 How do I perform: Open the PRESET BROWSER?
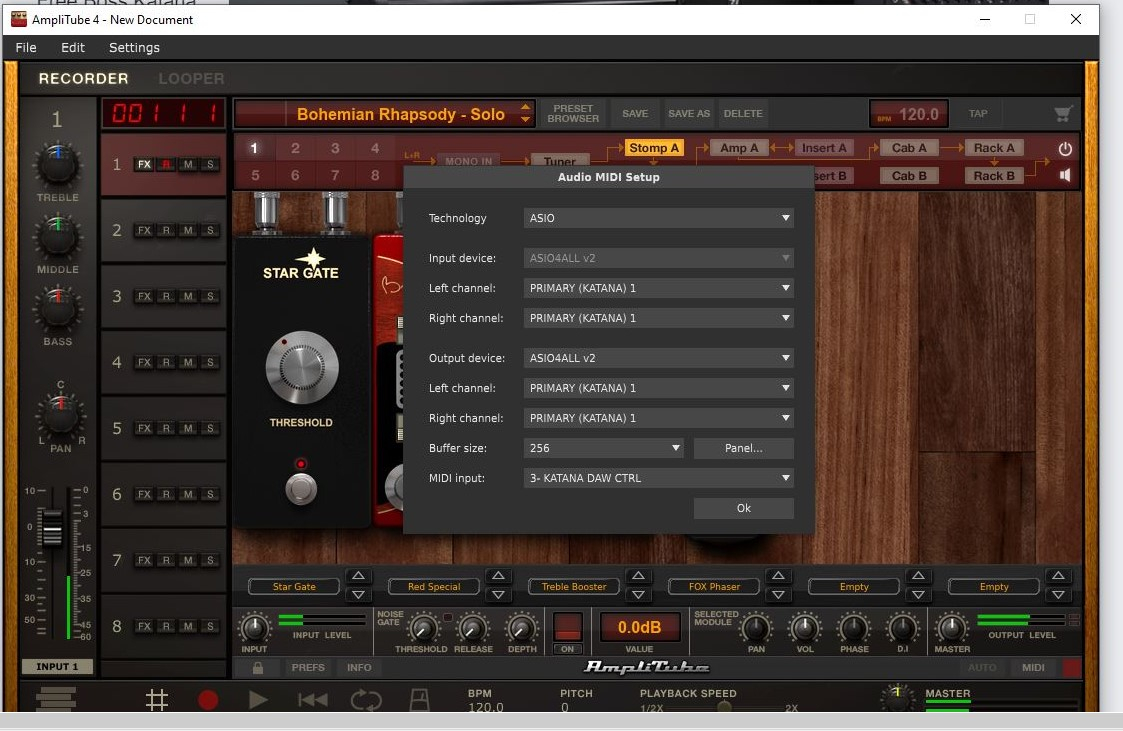tap(573, 113)
